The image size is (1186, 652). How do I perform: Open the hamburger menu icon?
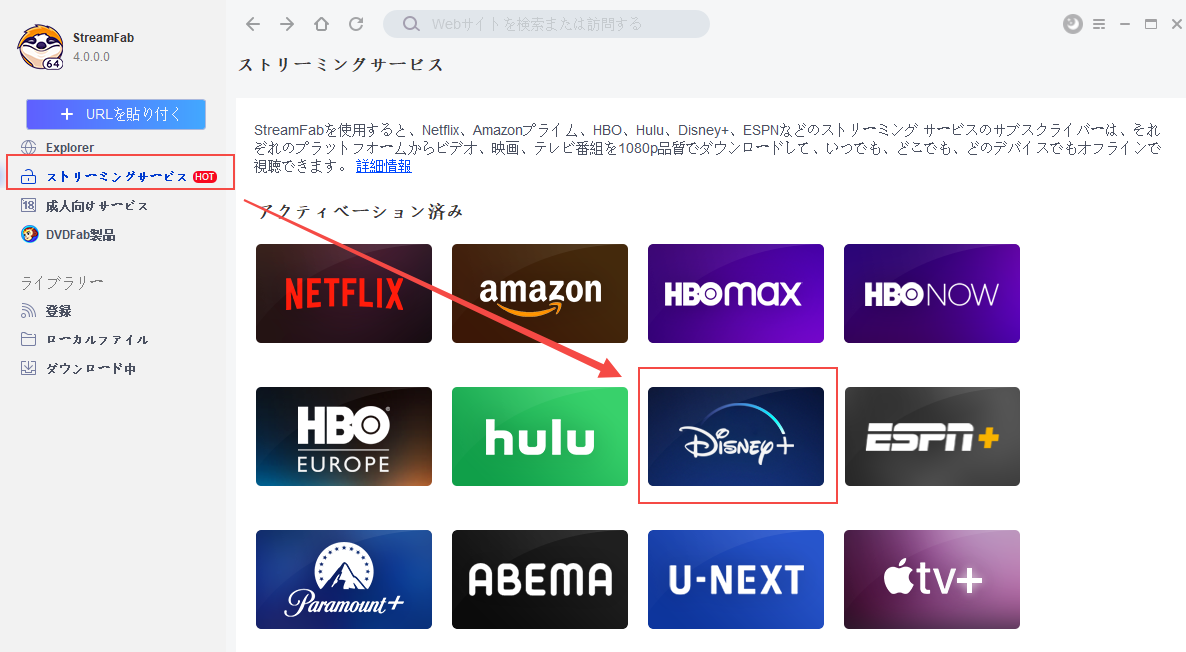coord(1099,24)
